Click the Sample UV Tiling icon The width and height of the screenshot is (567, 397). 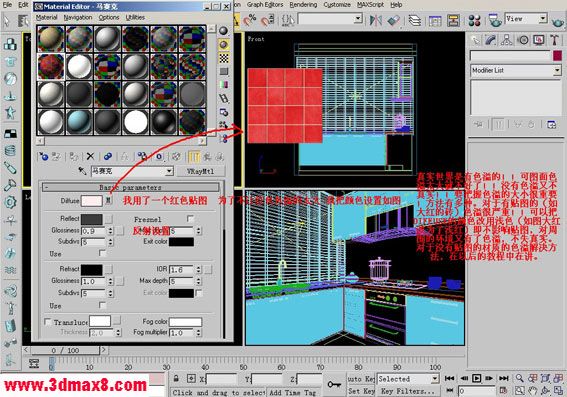tap(224, 72)
